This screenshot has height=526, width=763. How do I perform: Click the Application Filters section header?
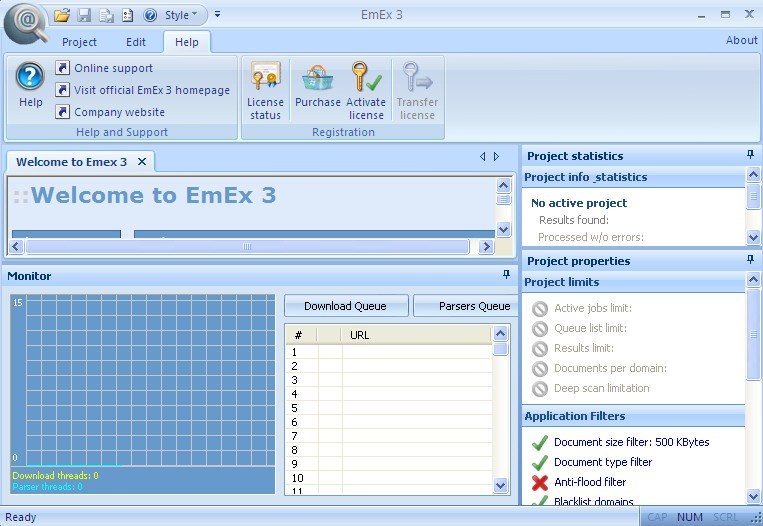pos(633,417)
